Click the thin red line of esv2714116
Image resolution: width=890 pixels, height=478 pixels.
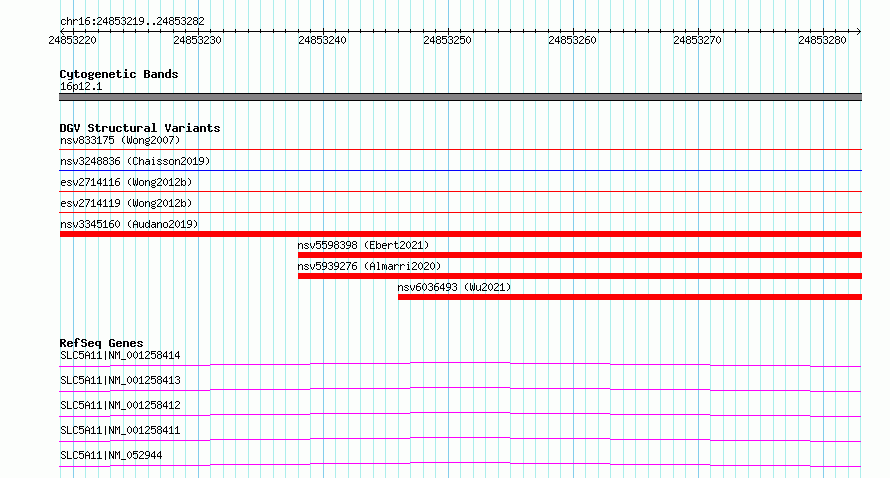460,191
